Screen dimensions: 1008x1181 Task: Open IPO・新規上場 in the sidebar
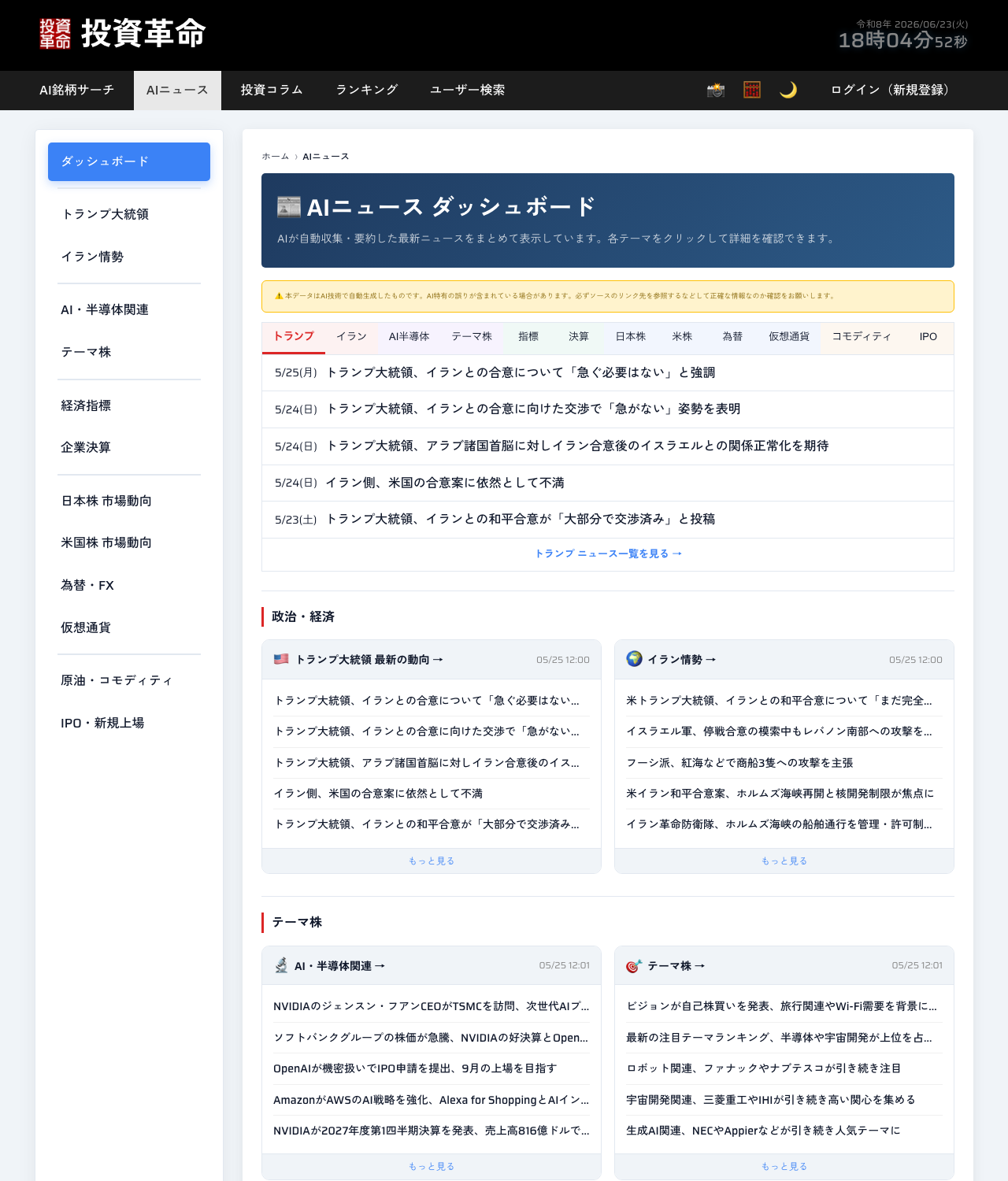tap(129, 723)
